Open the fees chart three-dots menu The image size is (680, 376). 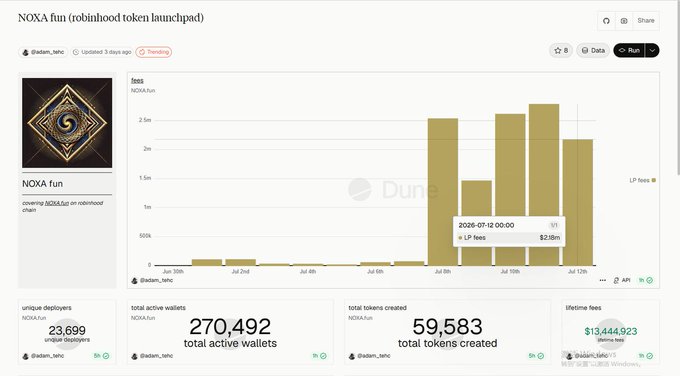tap(602, 281)
